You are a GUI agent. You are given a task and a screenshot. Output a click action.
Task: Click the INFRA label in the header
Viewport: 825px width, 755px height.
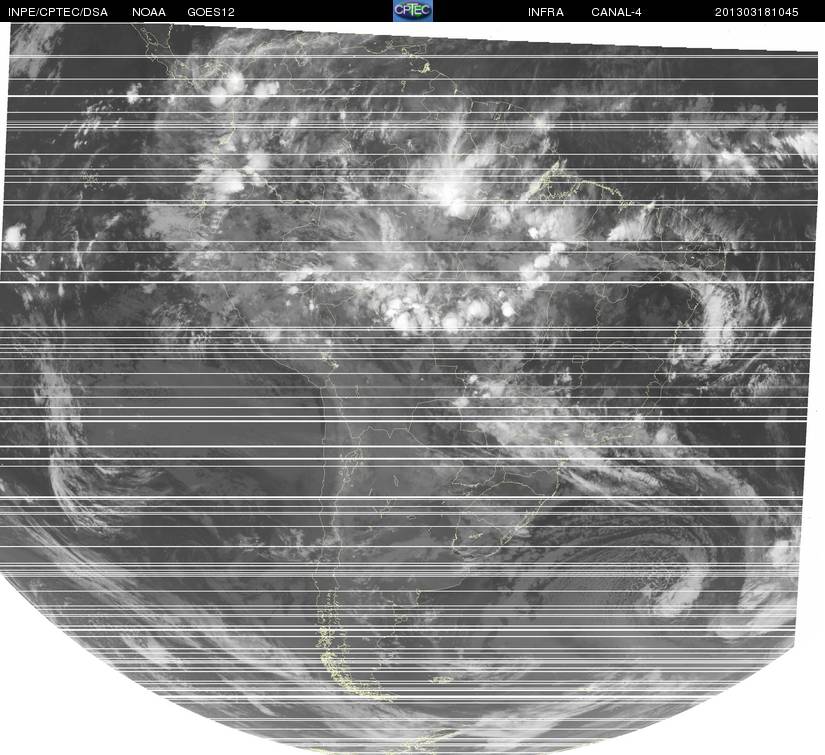pyautogui.click(x=546, y=12)
